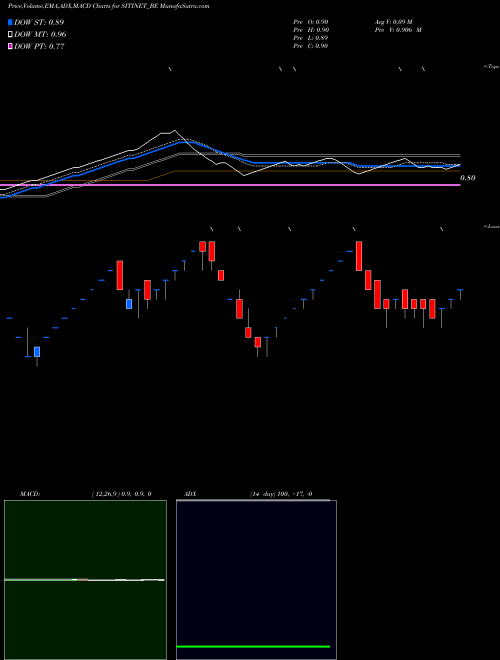Click the chart title mentioning SITINET_BE MunafaSutra.com
The image size is (500, 660).
[x=109, y=6]
